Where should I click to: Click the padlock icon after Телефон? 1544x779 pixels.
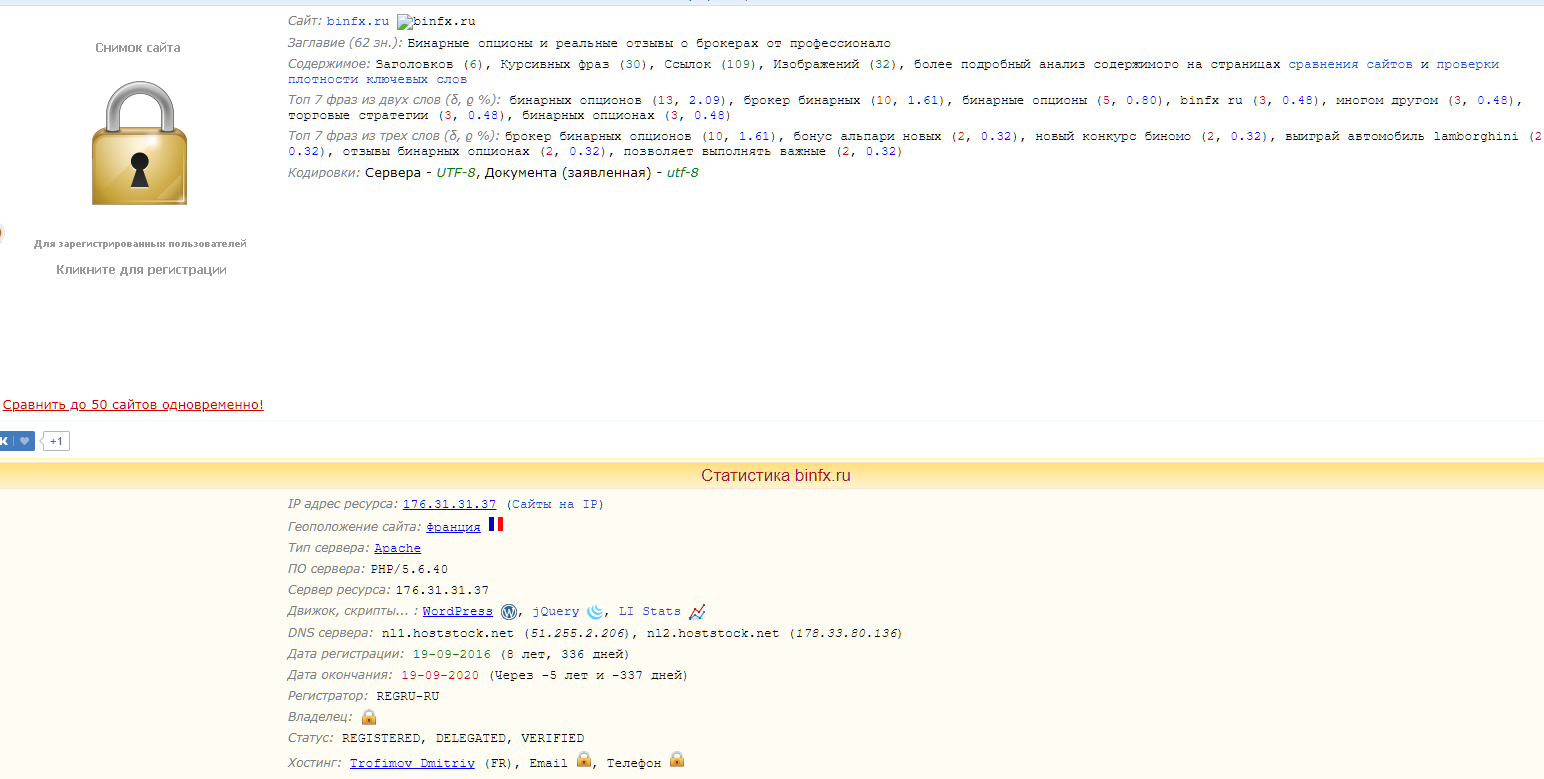[x=677, y=761]
